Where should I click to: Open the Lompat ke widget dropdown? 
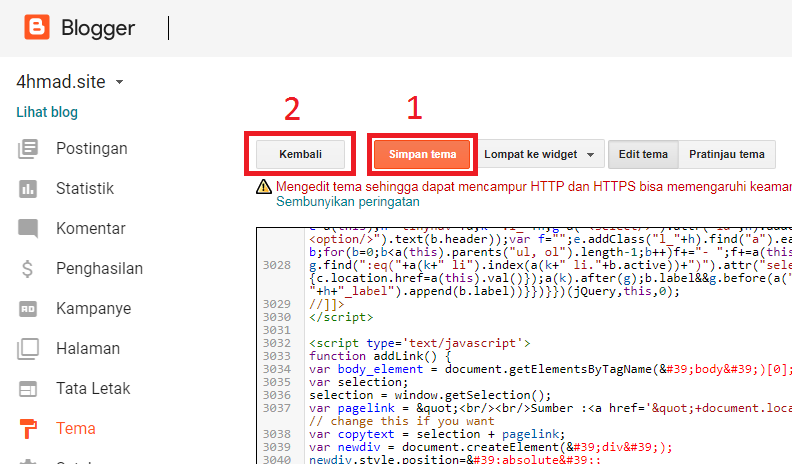pyautogui.click(x=539, y=154)
